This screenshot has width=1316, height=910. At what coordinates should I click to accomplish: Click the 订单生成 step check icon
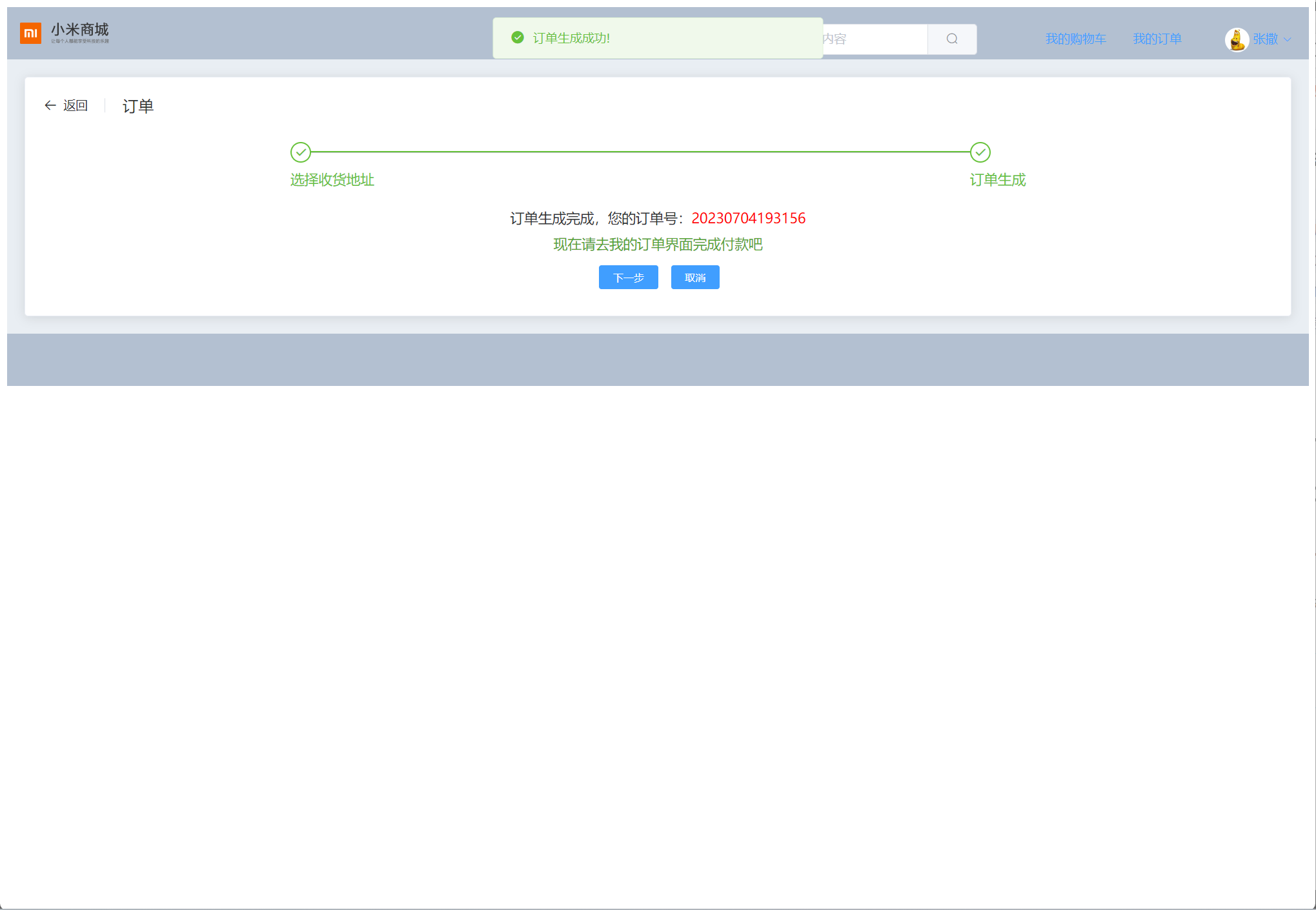tap(980, 152)
